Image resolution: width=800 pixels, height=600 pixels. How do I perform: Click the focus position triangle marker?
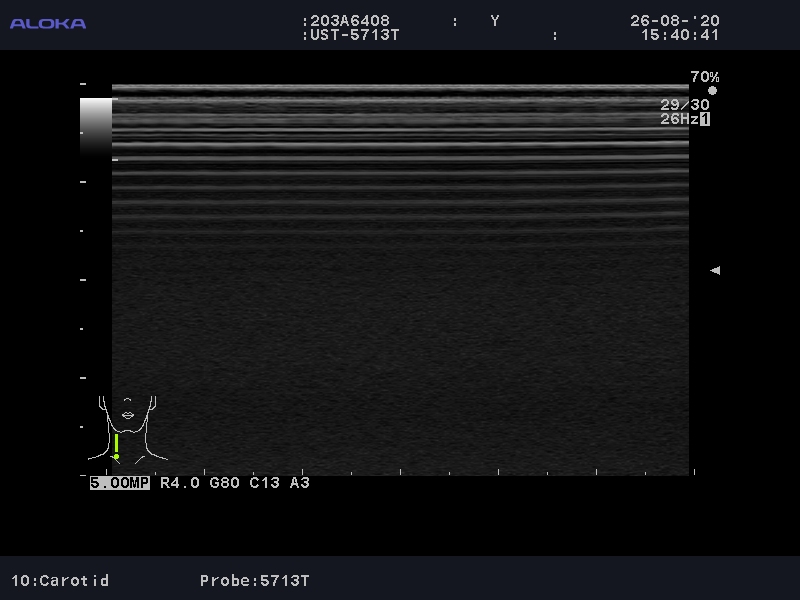[714, 270]
